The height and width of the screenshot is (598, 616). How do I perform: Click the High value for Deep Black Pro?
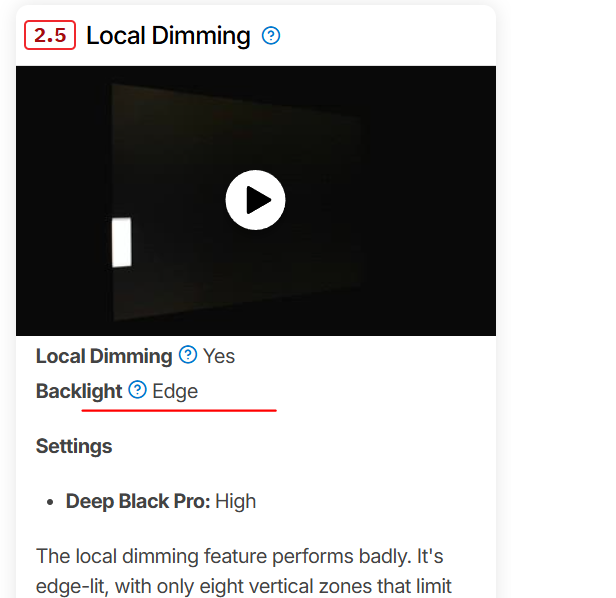click(x=235, y=501)
